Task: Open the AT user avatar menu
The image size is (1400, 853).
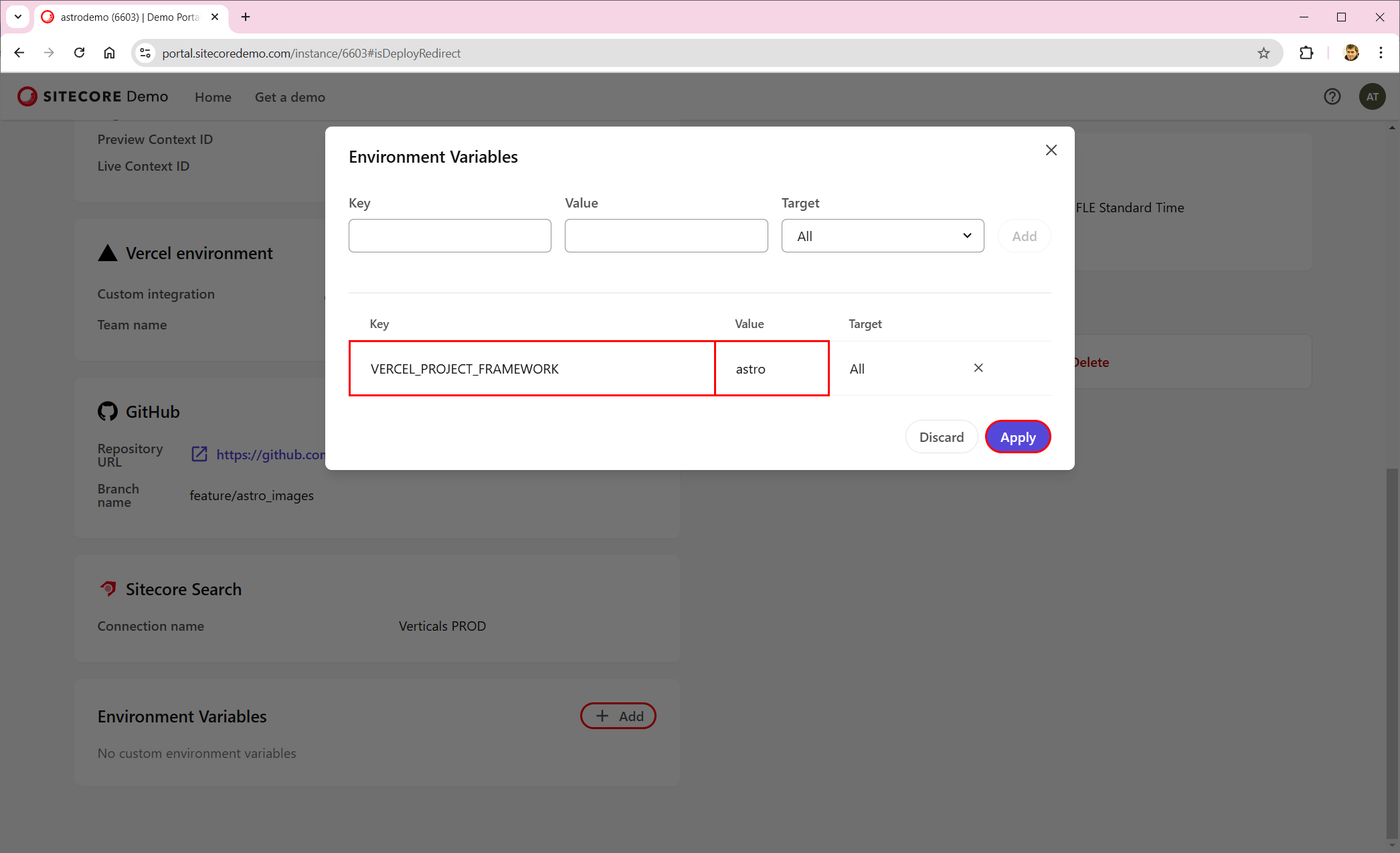Action: [x=1372, y=96]
